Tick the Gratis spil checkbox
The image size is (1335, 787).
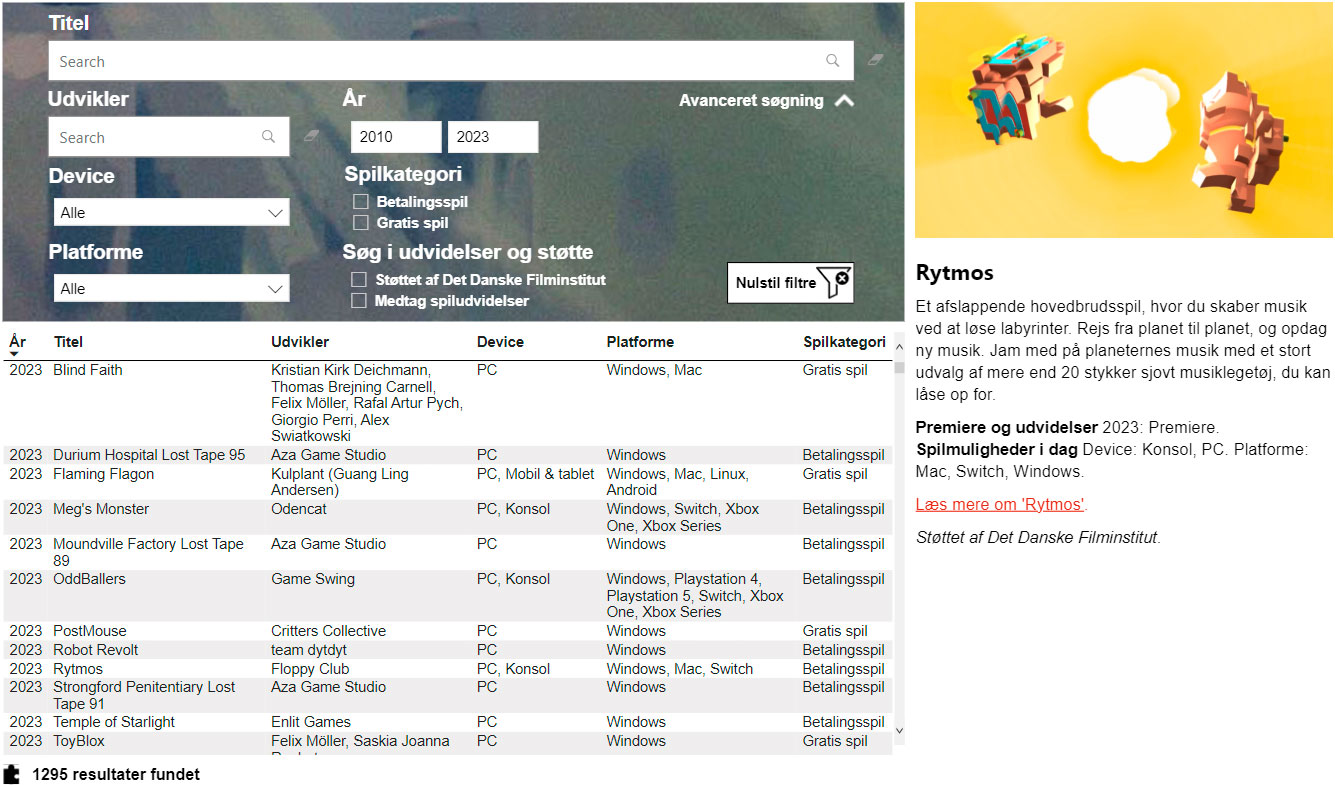pyautogui.click(x=361, y=223)
